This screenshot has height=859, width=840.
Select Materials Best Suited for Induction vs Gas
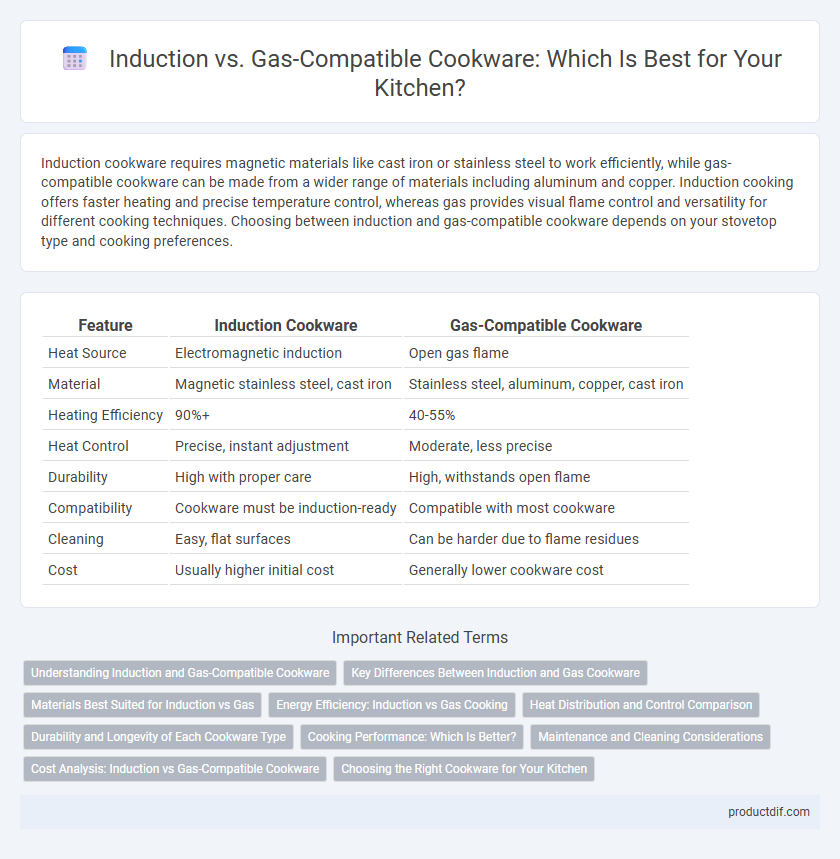142,705
